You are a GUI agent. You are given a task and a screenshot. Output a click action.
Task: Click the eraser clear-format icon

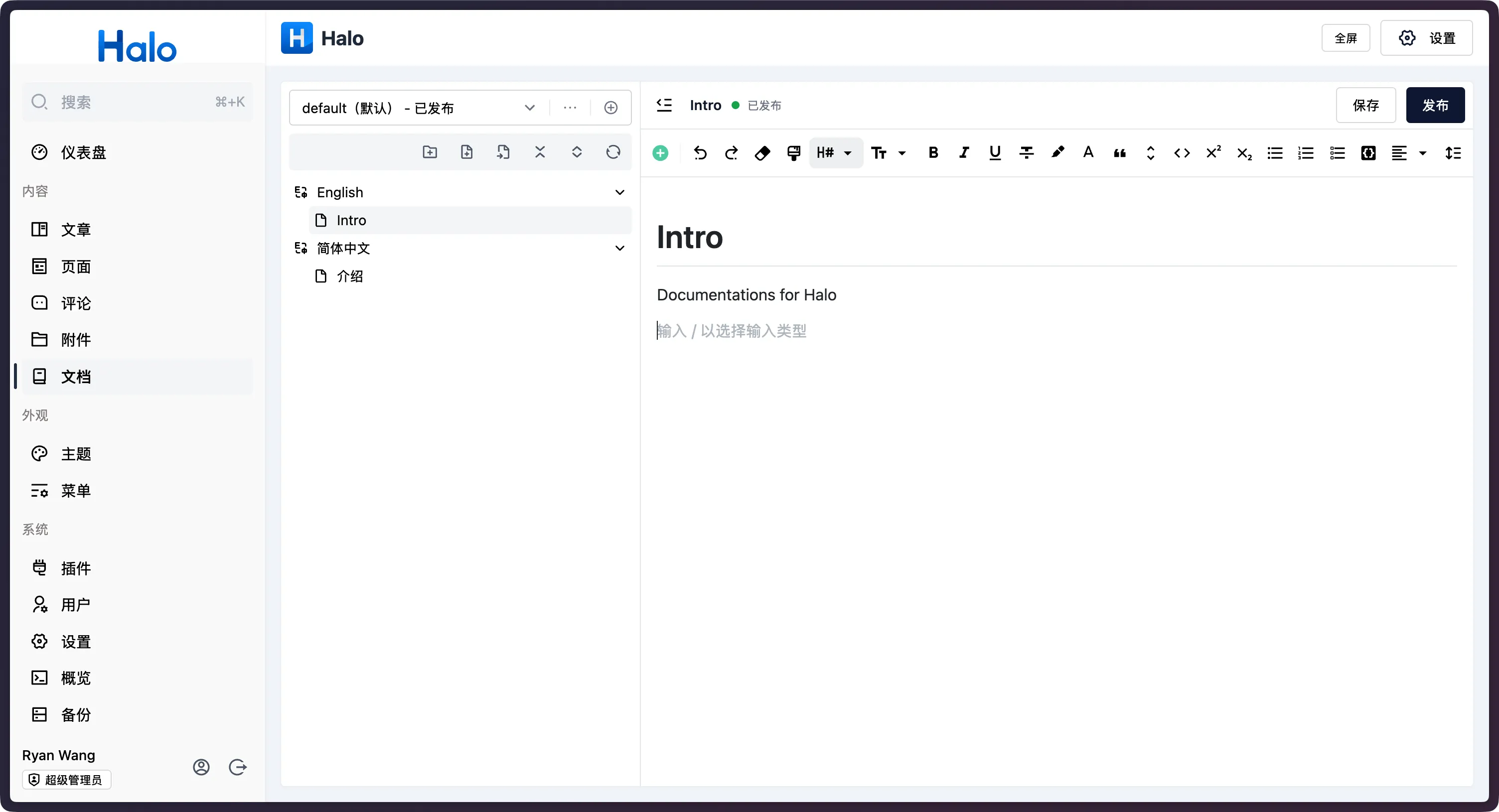tap(762, 153)
